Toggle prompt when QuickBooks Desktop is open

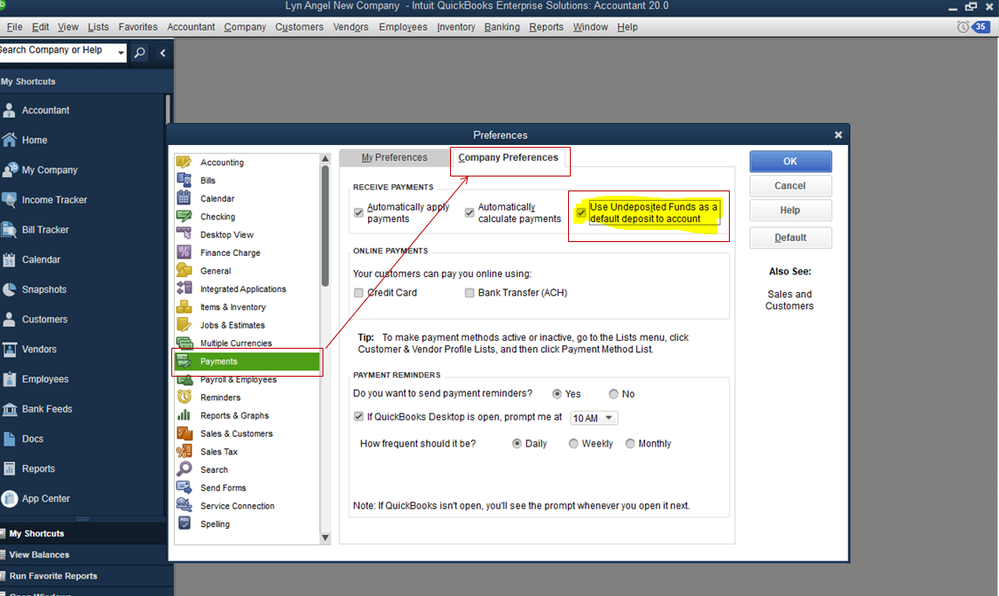[x=359, y=417]
